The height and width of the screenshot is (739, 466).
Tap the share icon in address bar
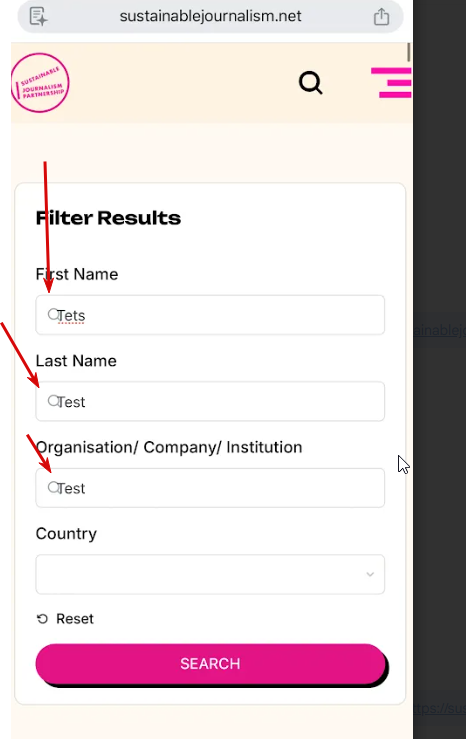[381, 16]
